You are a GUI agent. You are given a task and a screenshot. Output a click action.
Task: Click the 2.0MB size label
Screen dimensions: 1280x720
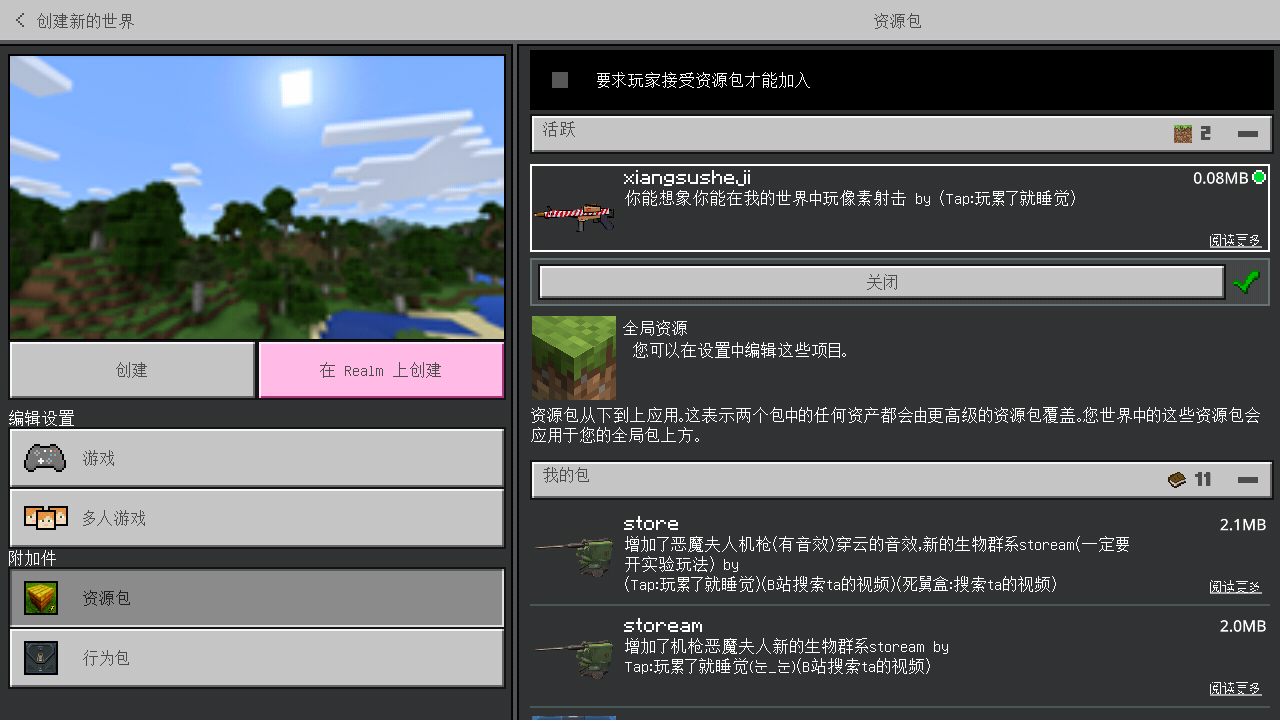[x=1243, y=626]
